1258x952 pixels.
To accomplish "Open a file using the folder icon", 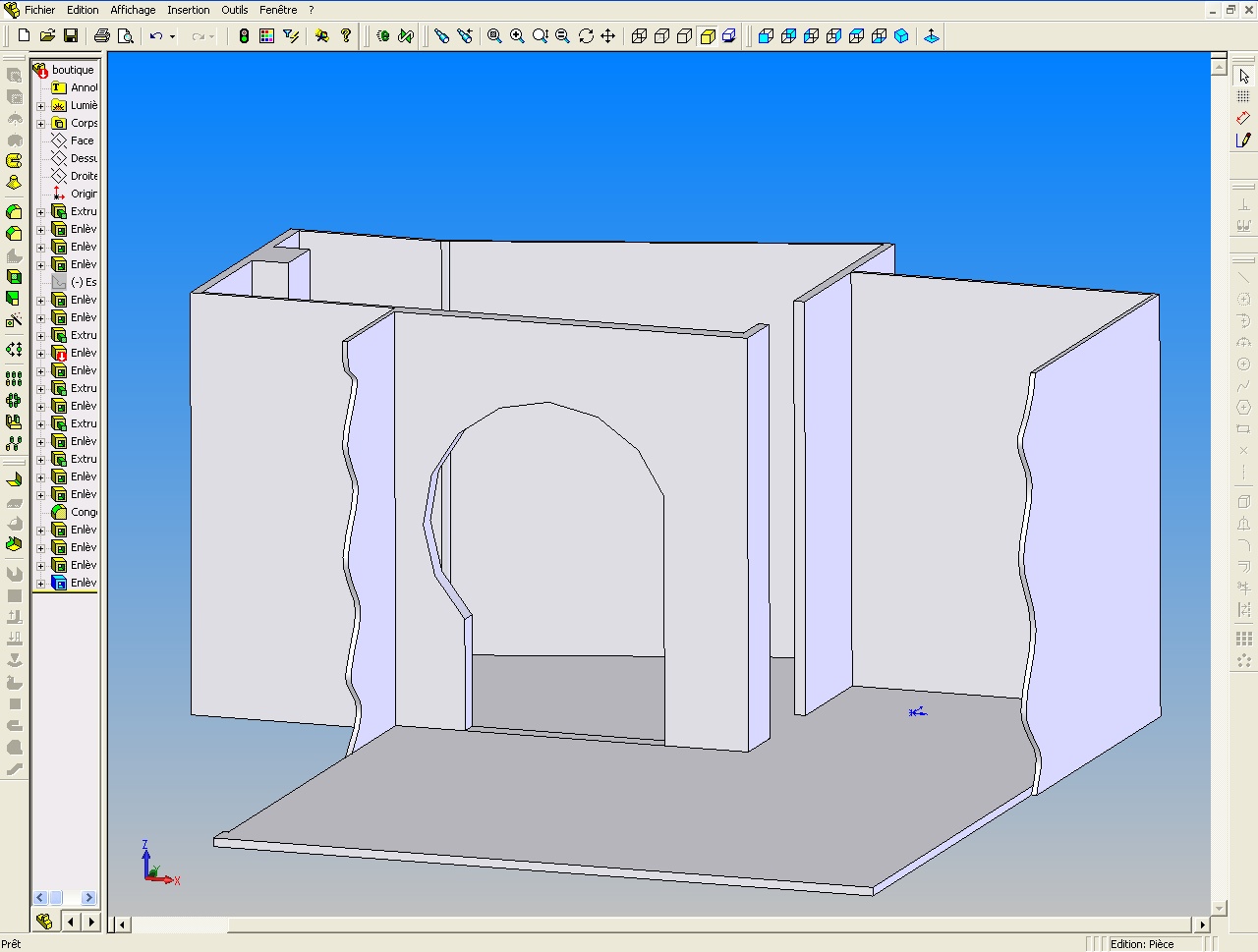I will (x=47, y=35).
